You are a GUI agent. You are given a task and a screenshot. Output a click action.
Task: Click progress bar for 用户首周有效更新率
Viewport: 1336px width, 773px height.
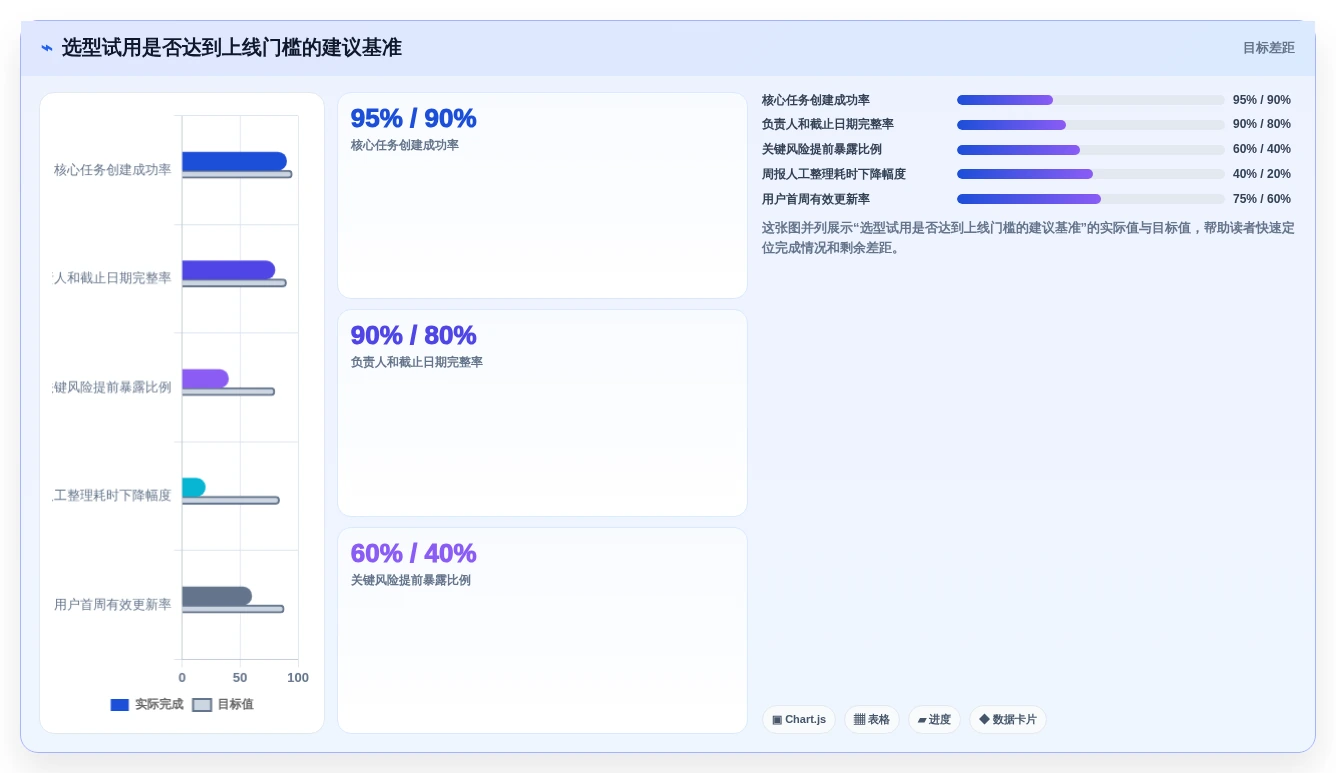pos(1090,199)
